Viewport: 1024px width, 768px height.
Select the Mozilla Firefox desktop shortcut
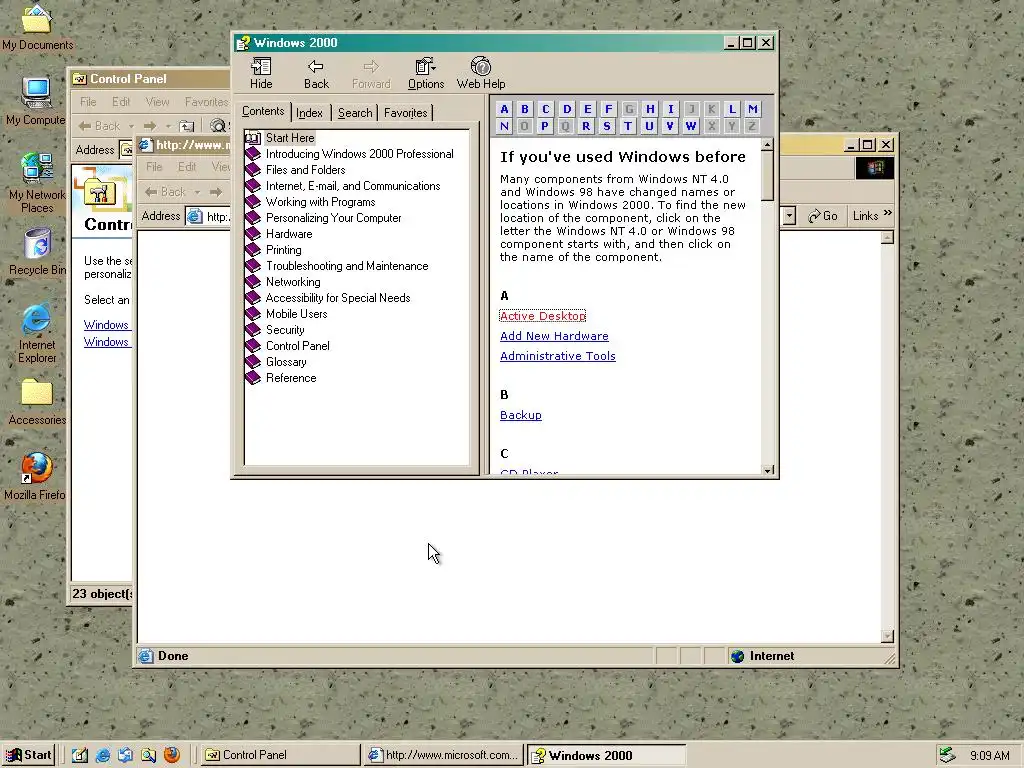tap(36, 477)
